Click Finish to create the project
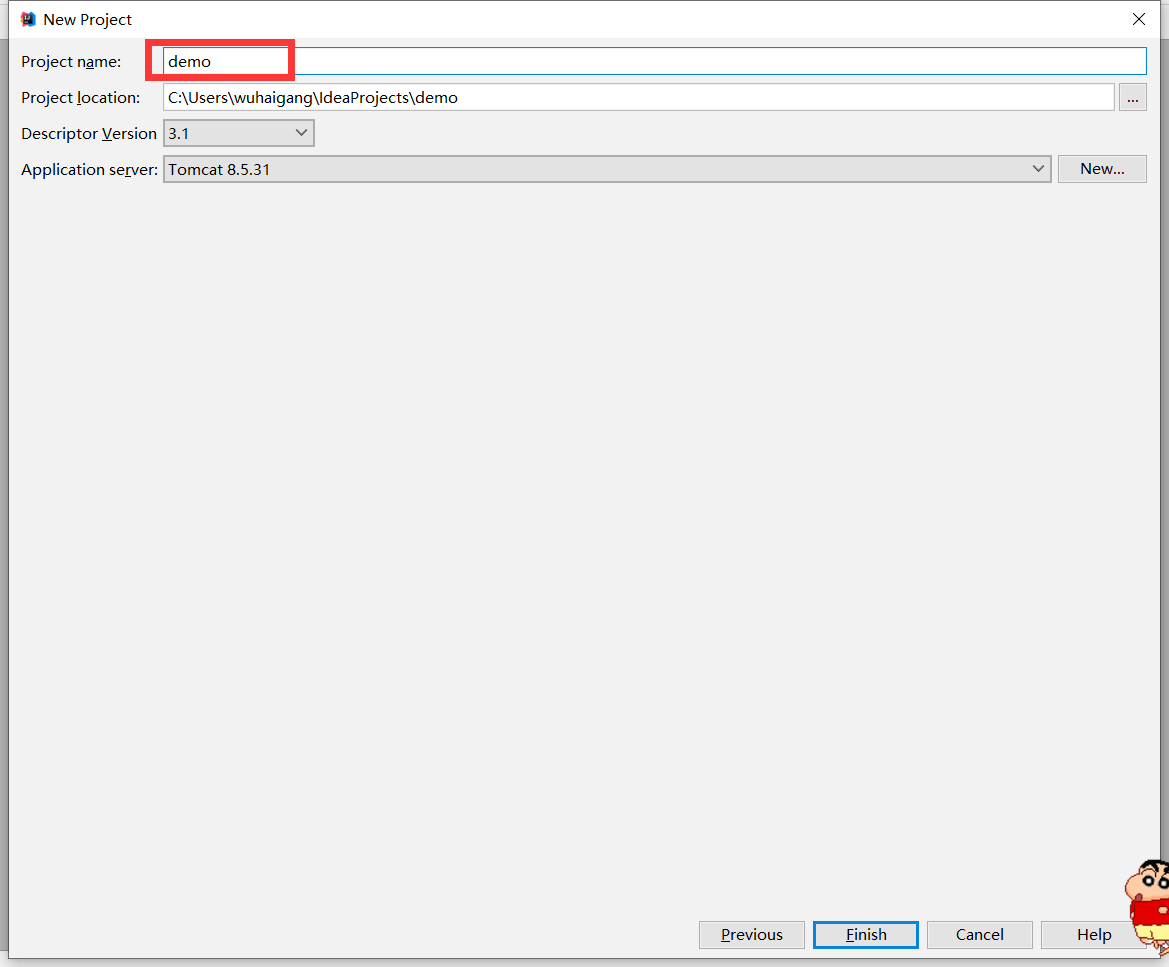This screenshot has height=967, width=1169. [x=866, y=934]
